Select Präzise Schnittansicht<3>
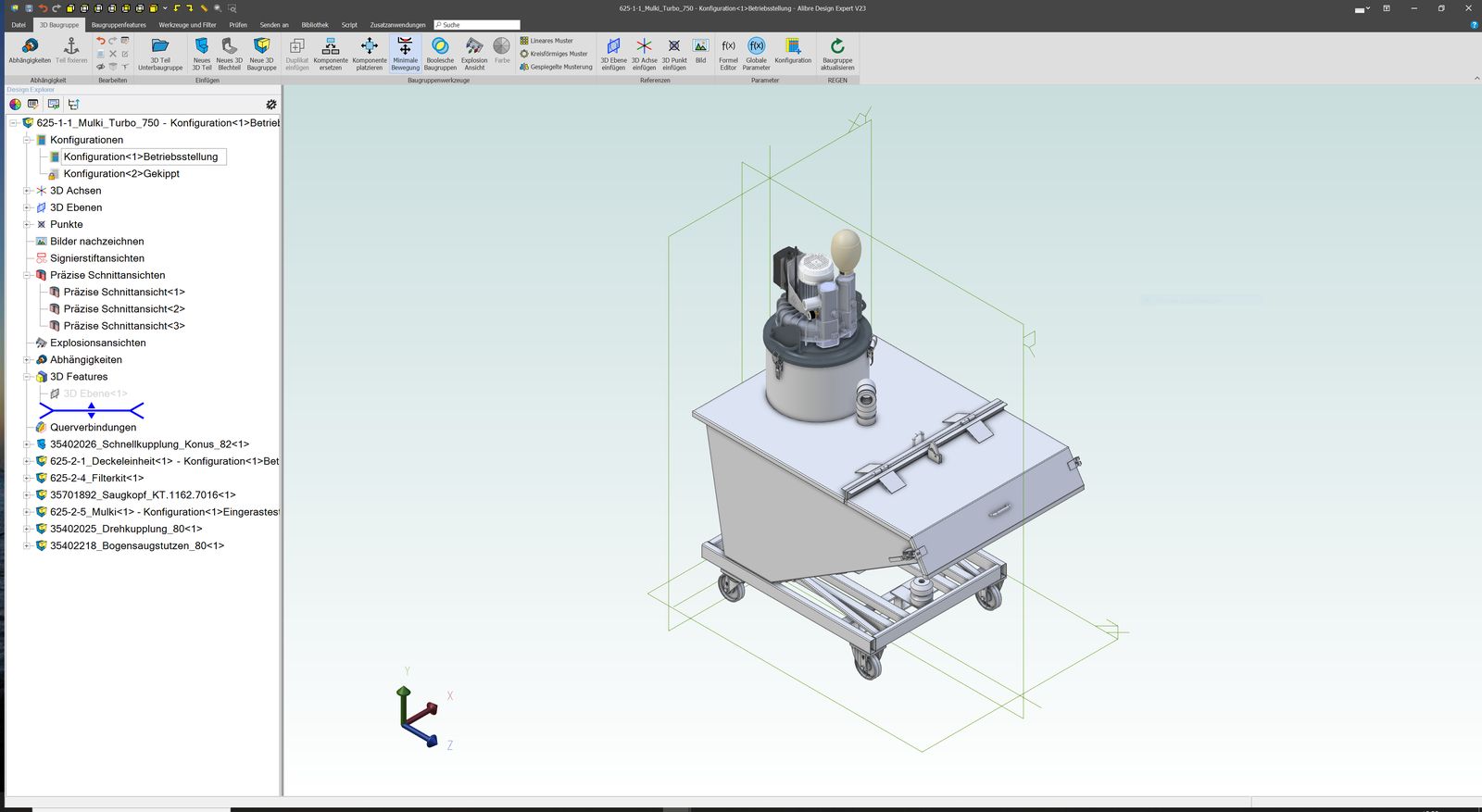1482x812 pixels. (x=124, y=326)
